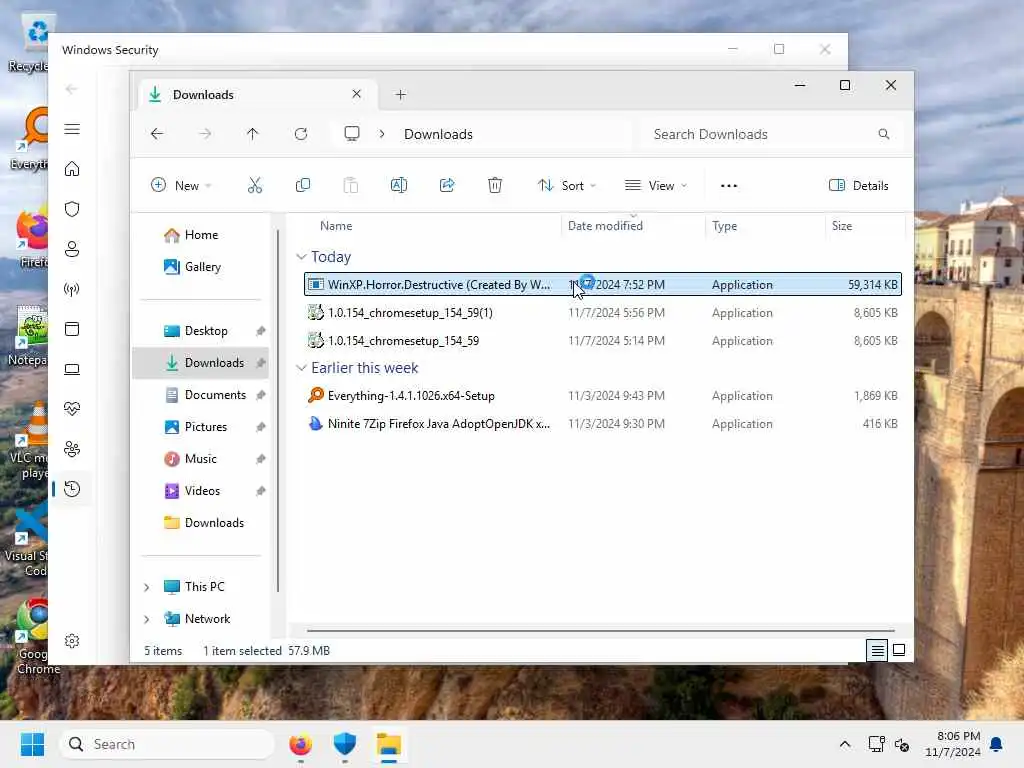Open Windows Security shield on taskbar
The image size is (1024, 768).
pos(345,744)
